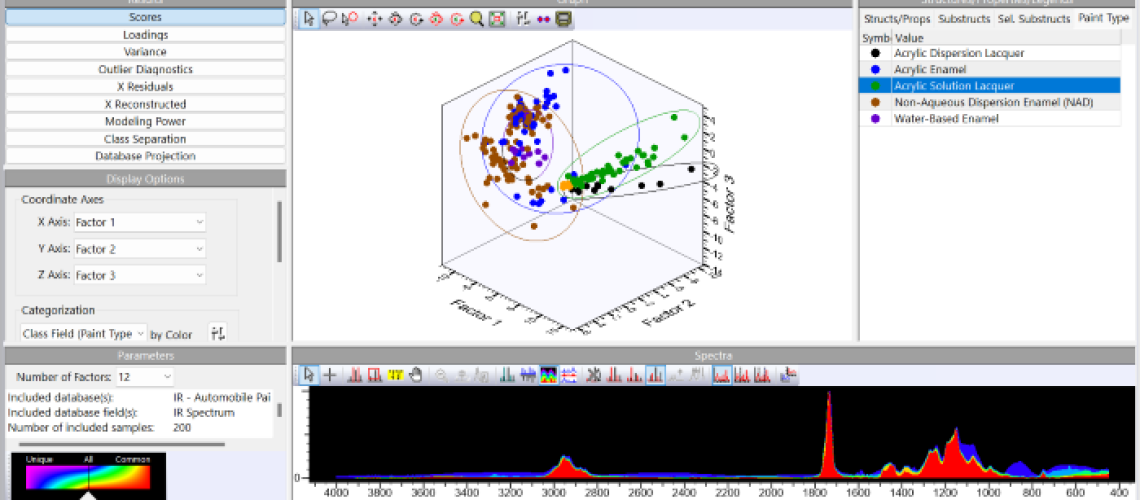This screenshot has height=500, width=1140.
Task: Click the last icon in Spectra toolbar
Action: click(788, 375)
